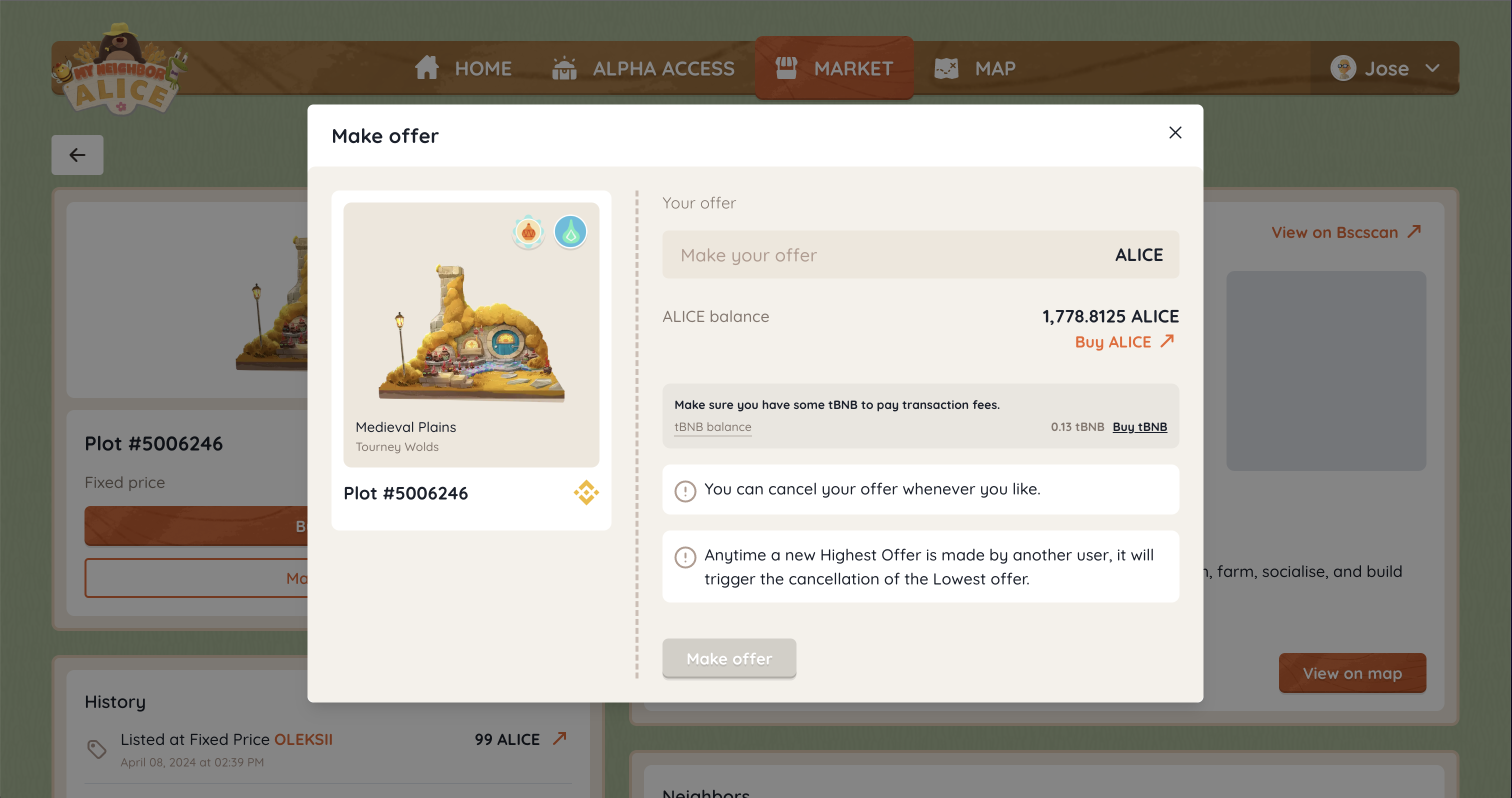Click Jose's profile avatar

pos(1342,68)
